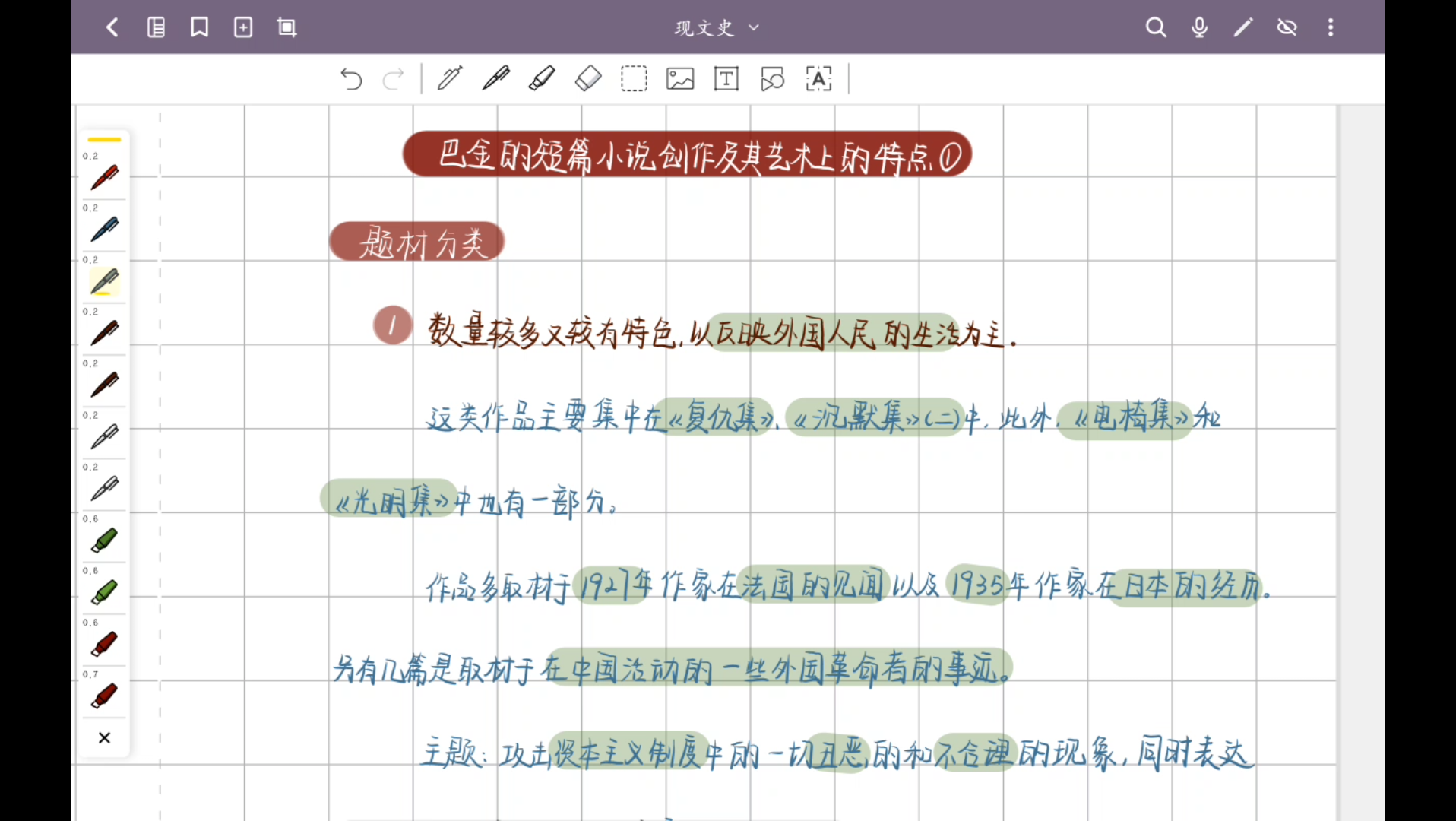The width and height of the screenshot is (1456, 821).
Task: Select the eraser tool
Action: (x=588, y=79)
